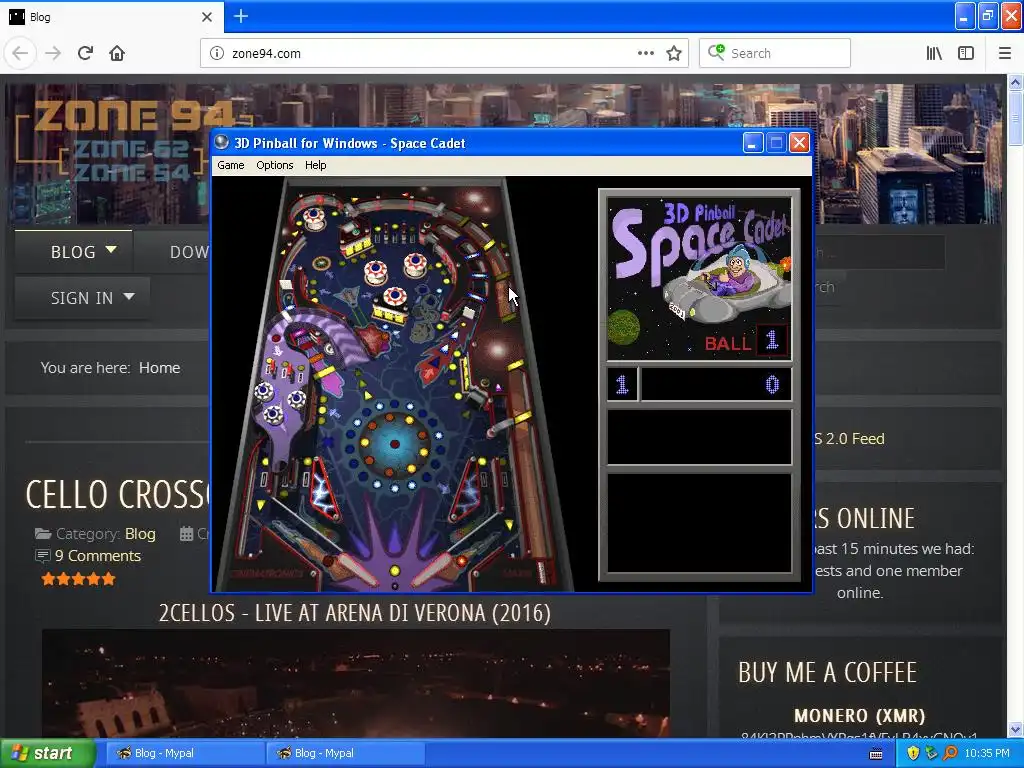Click the CELLO CROSS article heading
The height and width of the screenshot is (768, 1024).
click(x=118, y=494)
